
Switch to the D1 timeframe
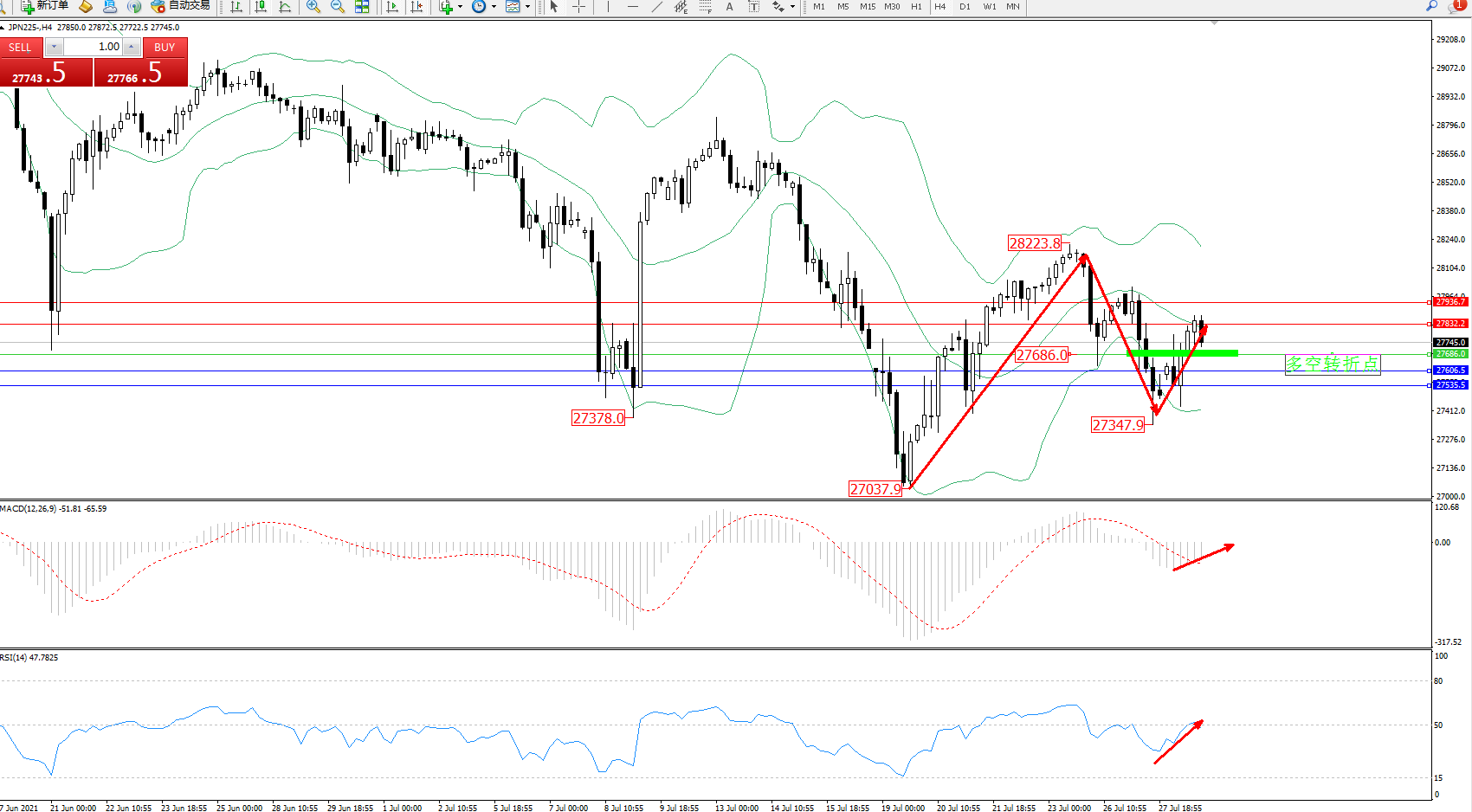965,6
